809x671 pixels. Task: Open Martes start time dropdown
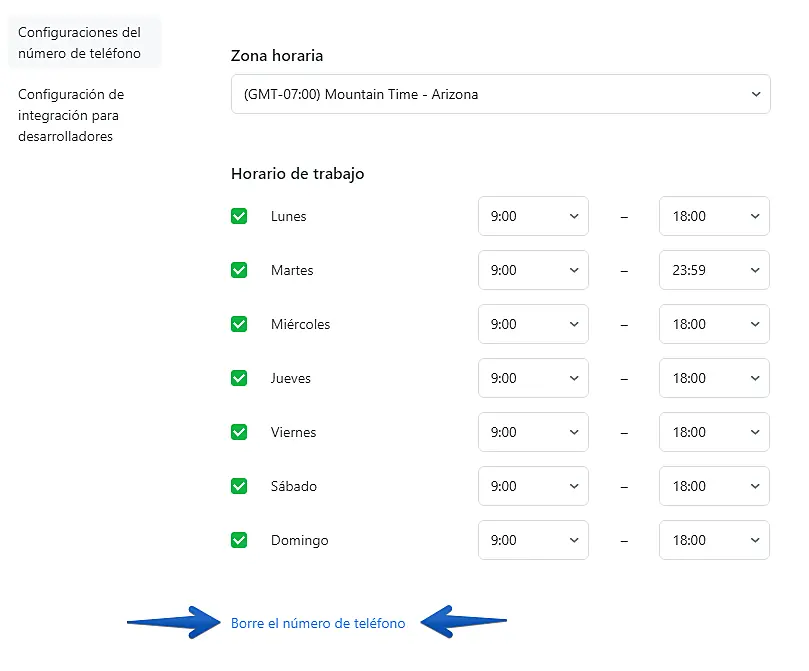click(533, 270)
